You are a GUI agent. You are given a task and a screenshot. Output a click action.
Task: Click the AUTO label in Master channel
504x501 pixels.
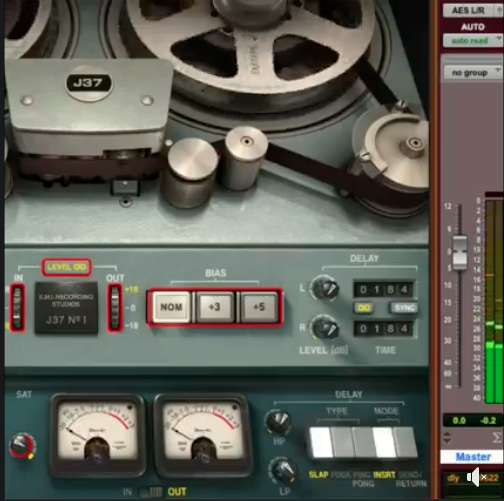(x=473, y=27)
